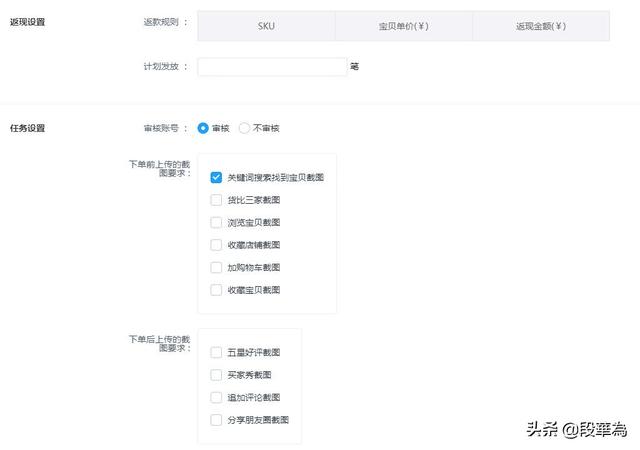Check the 追加评论截图 checkbox
Screen dimensions: 640x450
point(216,397)
